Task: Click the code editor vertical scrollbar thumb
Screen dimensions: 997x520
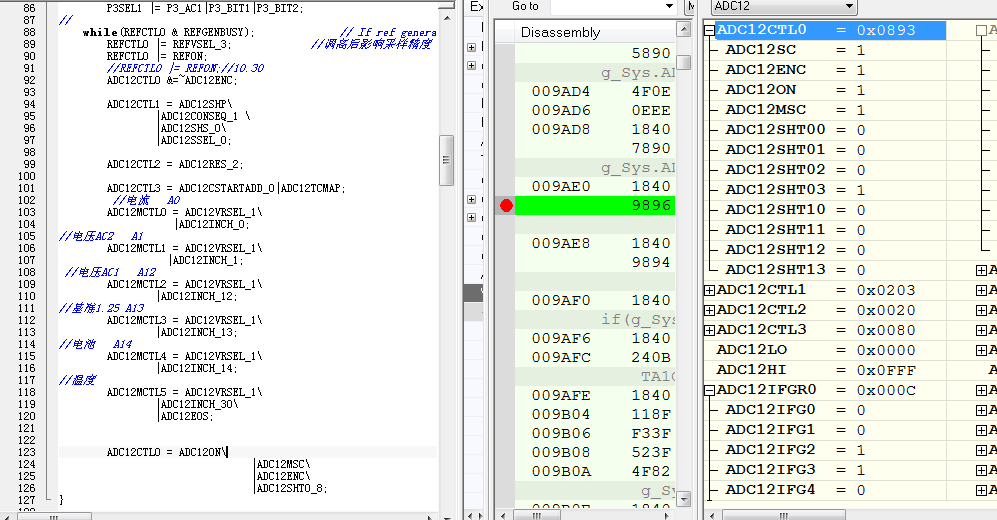Action: pyautogui.click(x=446, y=160)
